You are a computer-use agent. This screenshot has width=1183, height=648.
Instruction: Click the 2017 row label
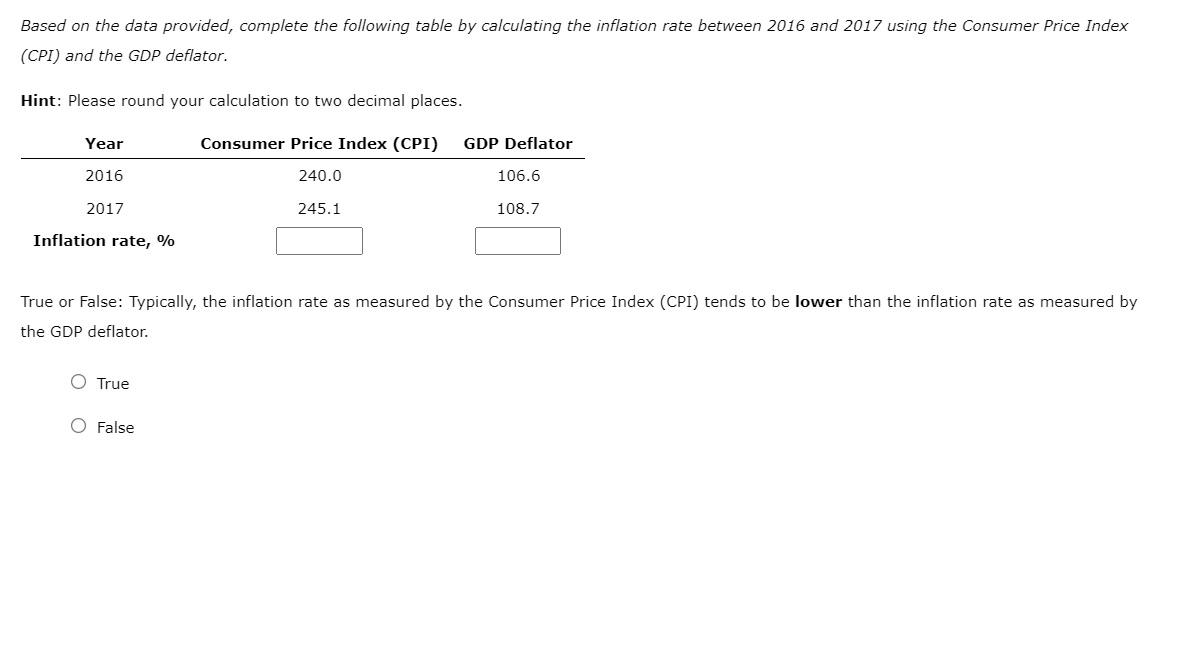[104, 208]
